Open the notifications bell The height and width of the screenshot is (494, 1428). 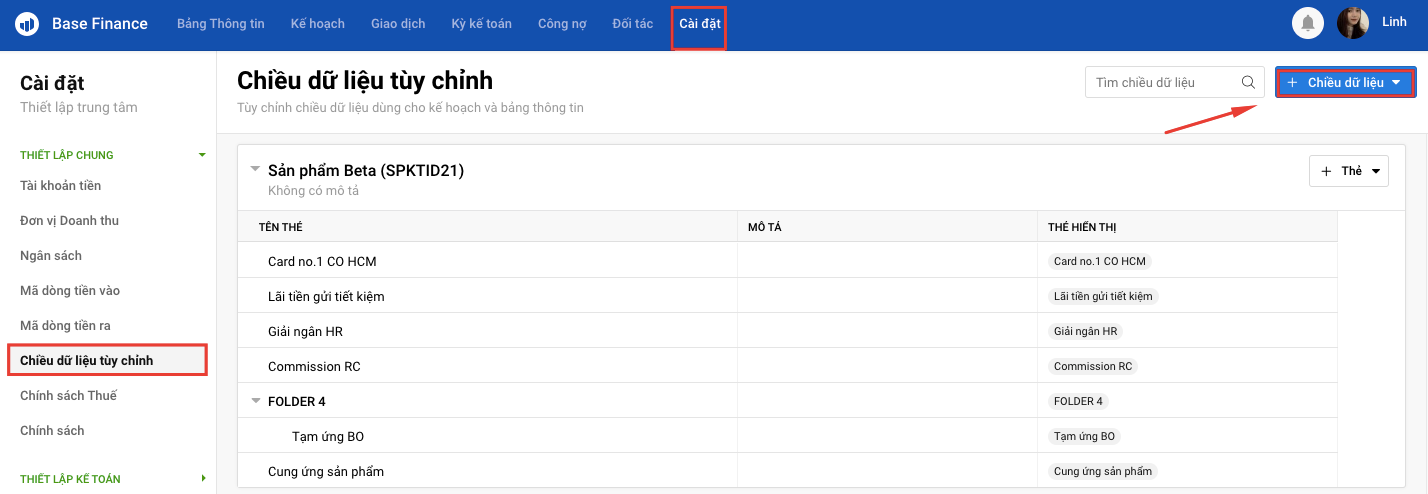coord(1308,23)
